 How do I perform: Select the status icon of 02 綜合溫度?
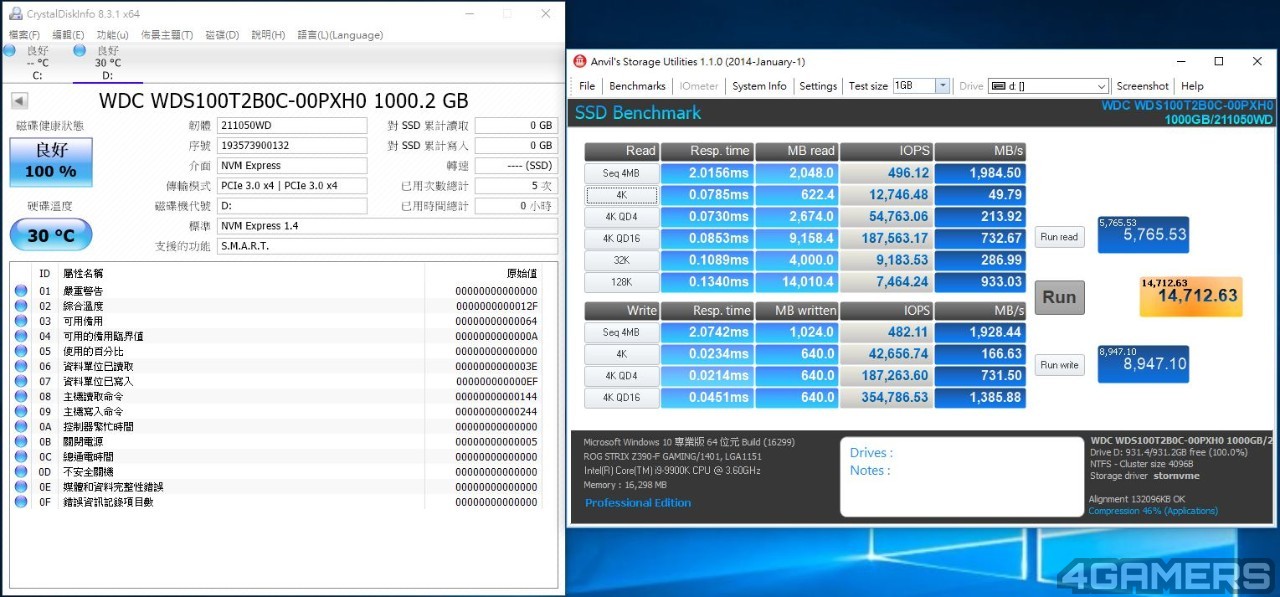pyautogui.click(x=21, y=306)
